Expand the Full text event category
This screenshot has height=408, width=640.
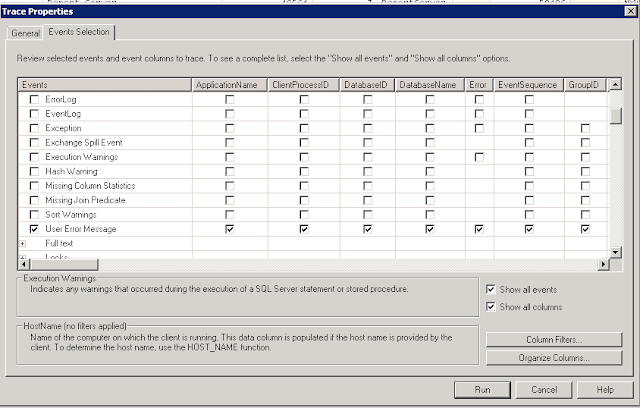(x=23, y=244)
